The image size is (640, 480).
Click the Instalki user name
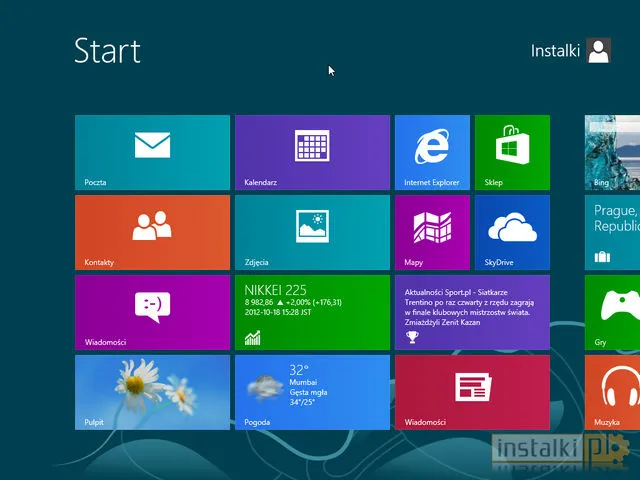click(555, 52)
